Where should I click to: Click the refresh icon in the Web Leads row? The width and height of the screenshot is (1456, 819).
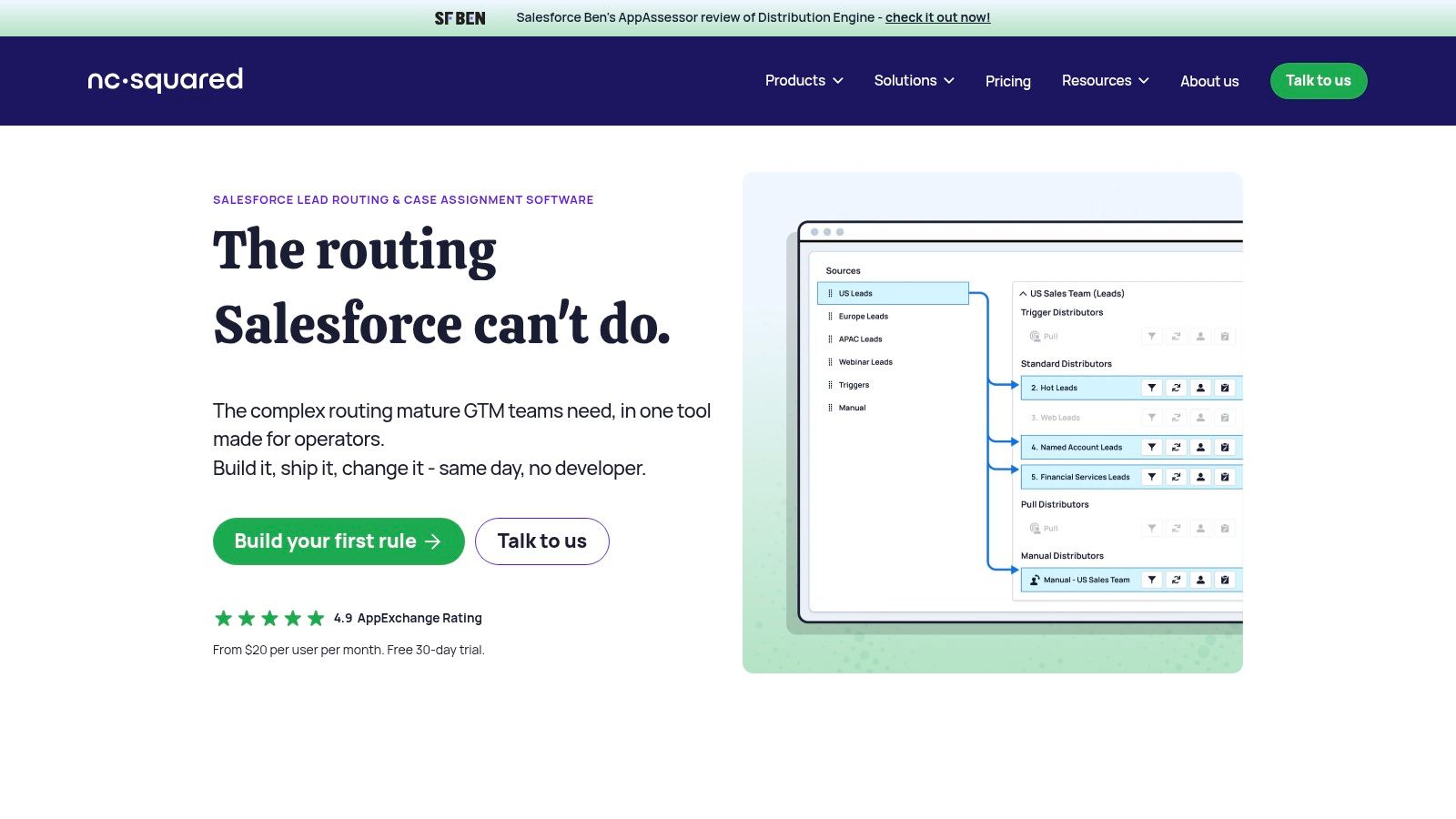[1177, 418]
